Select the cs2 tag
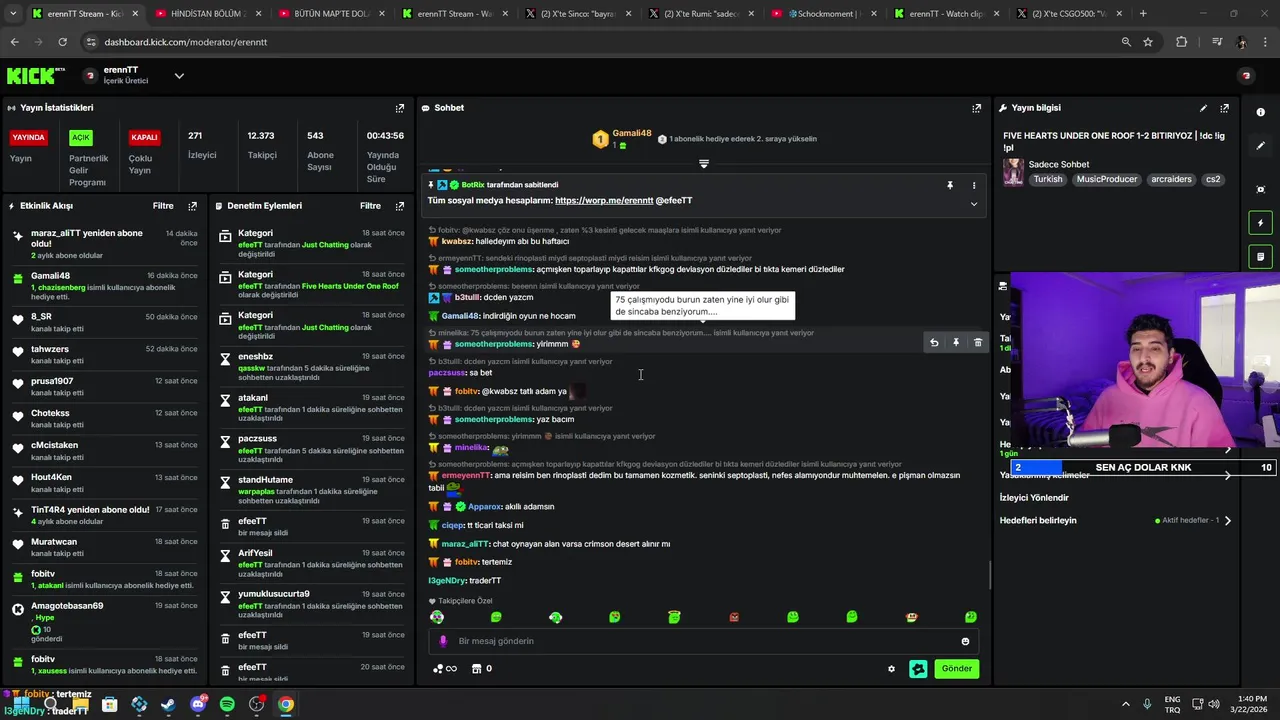 [1213, 180]
